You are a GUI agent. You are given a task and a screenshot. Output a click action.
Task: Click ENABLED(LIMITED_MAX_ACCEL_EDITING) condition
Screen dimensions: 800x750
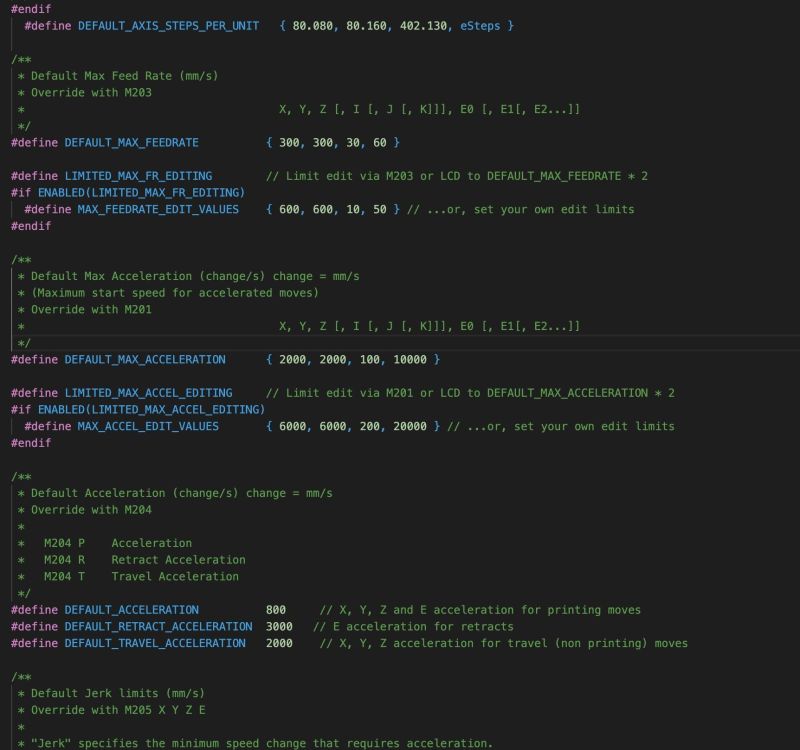pos(152,410)
